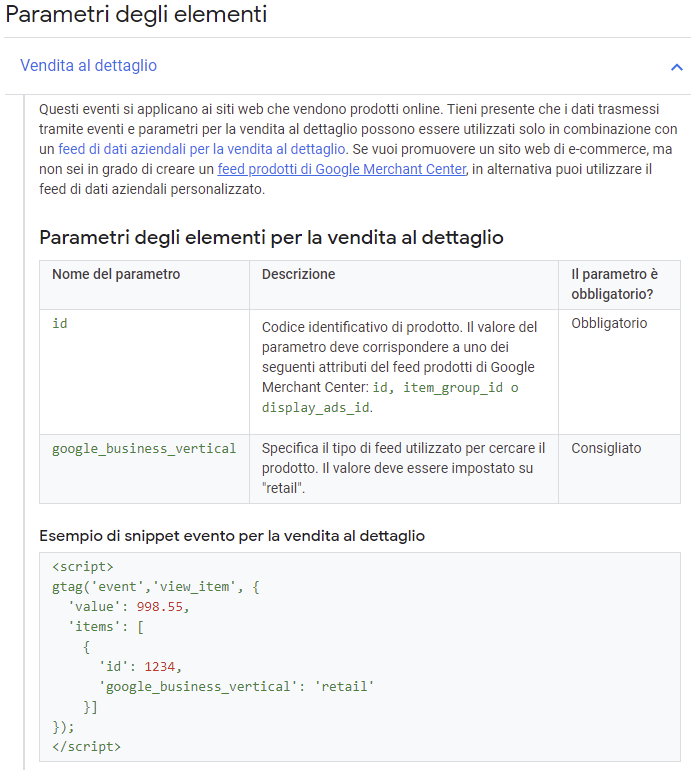Image resolution: width=691 pixels, height=770 pixels.
Task: Click the "Il parametro è obbligatorio?" column header
Action: coord(614,284)
